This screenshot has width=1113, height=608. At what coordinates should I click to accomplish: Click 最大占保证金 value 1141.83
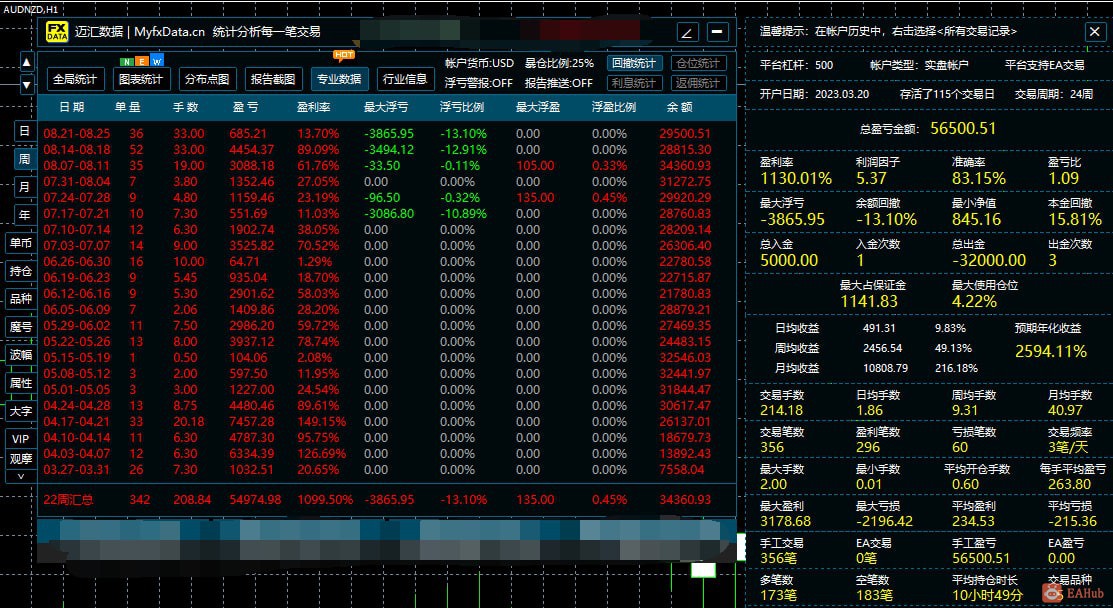click(x=869, y=302)
